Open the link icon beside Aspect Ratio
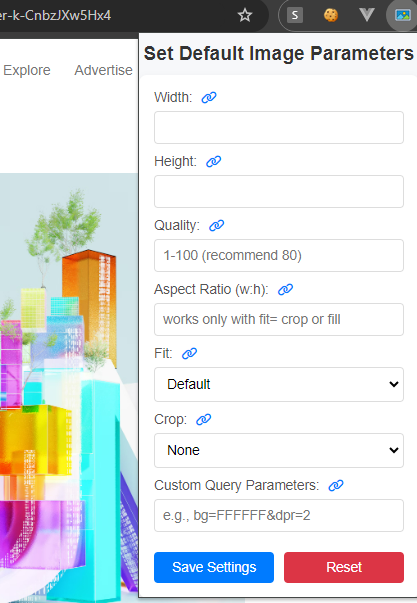 (x=285, y=289)
